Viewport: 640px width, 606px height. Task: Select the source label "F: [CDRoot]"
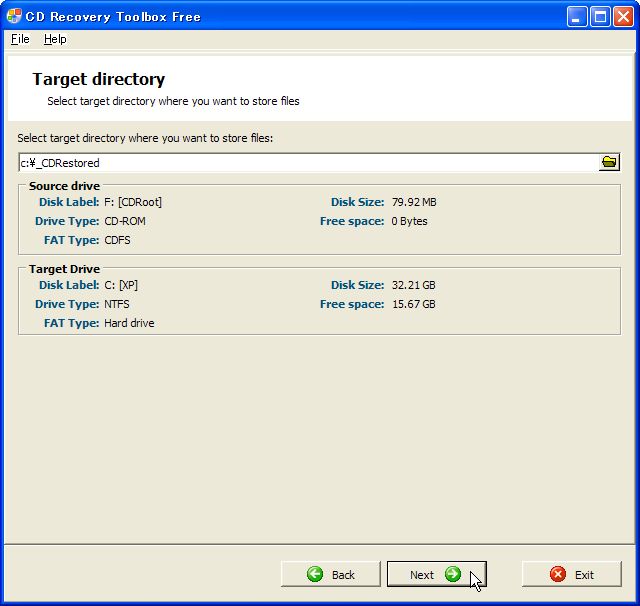[x=133, y=202]
